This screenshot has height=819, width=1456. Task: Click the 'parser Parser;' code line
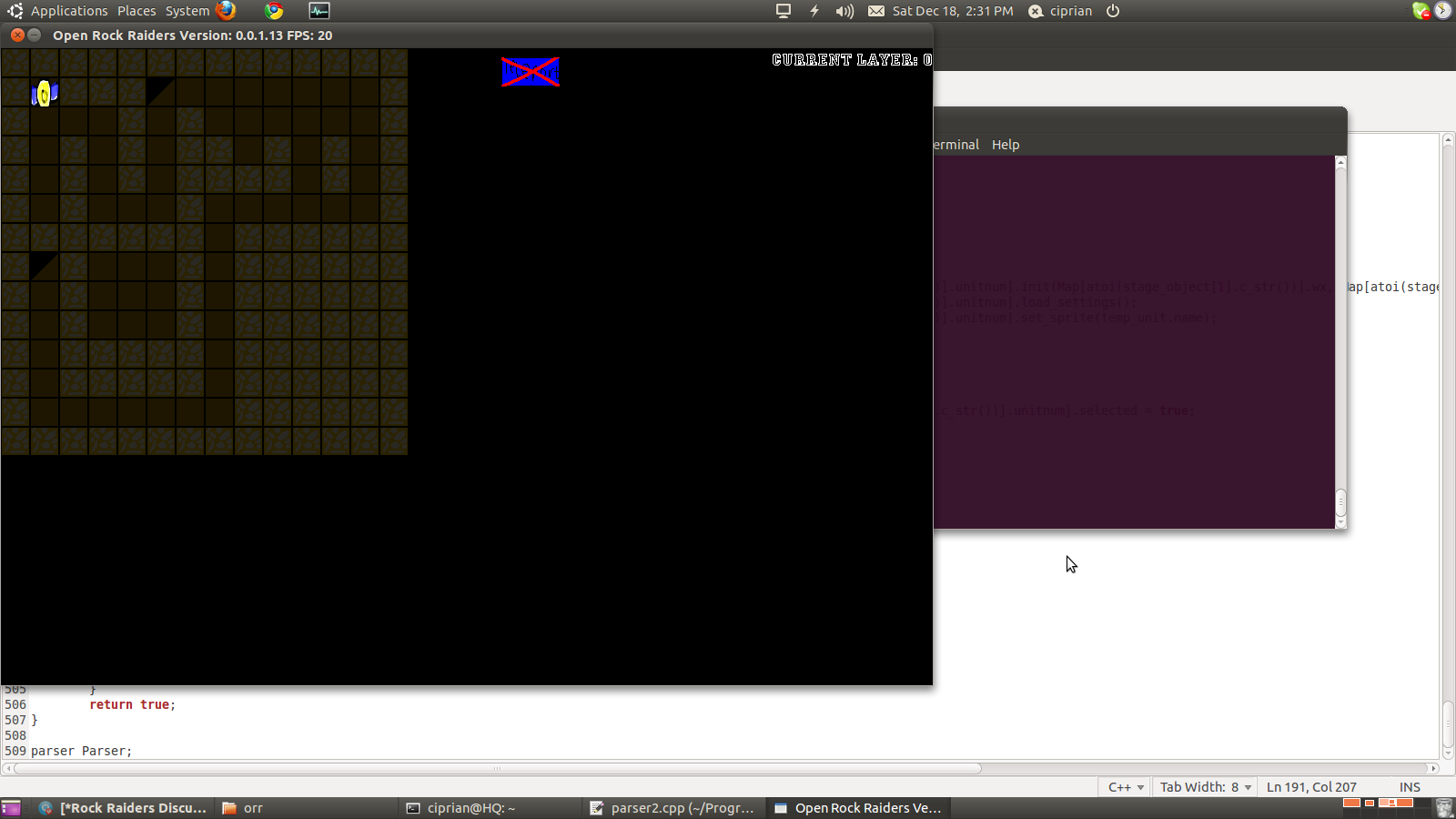pos(81,751)
